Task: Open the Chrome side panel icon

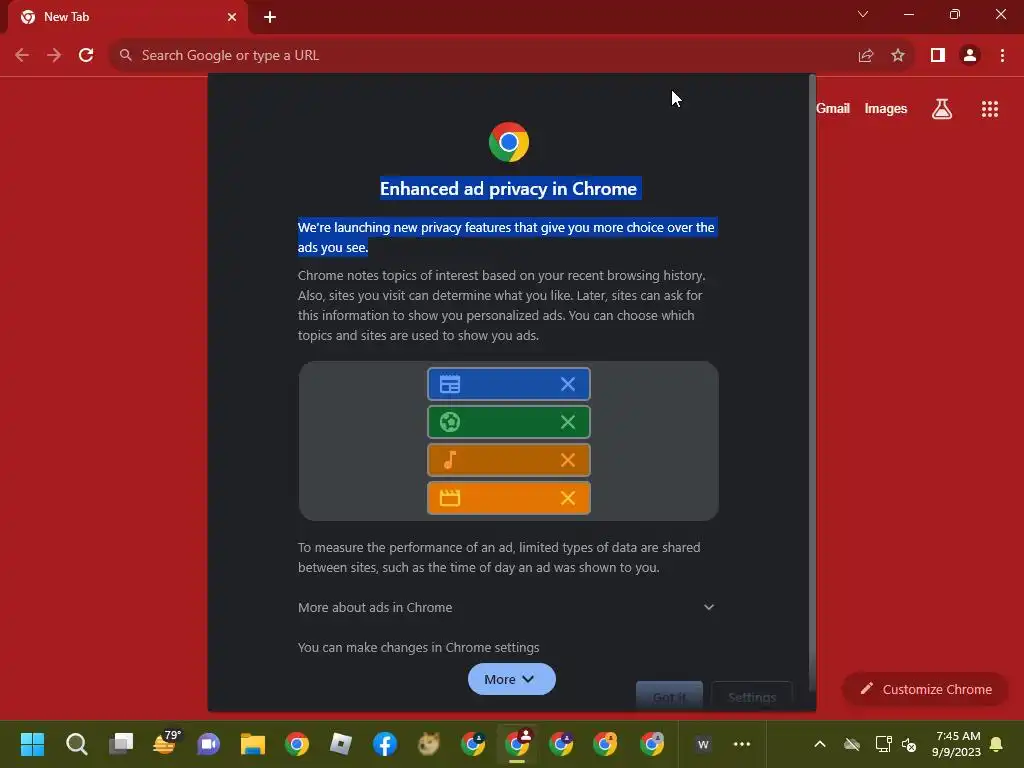Action: (x=938, y=56)
